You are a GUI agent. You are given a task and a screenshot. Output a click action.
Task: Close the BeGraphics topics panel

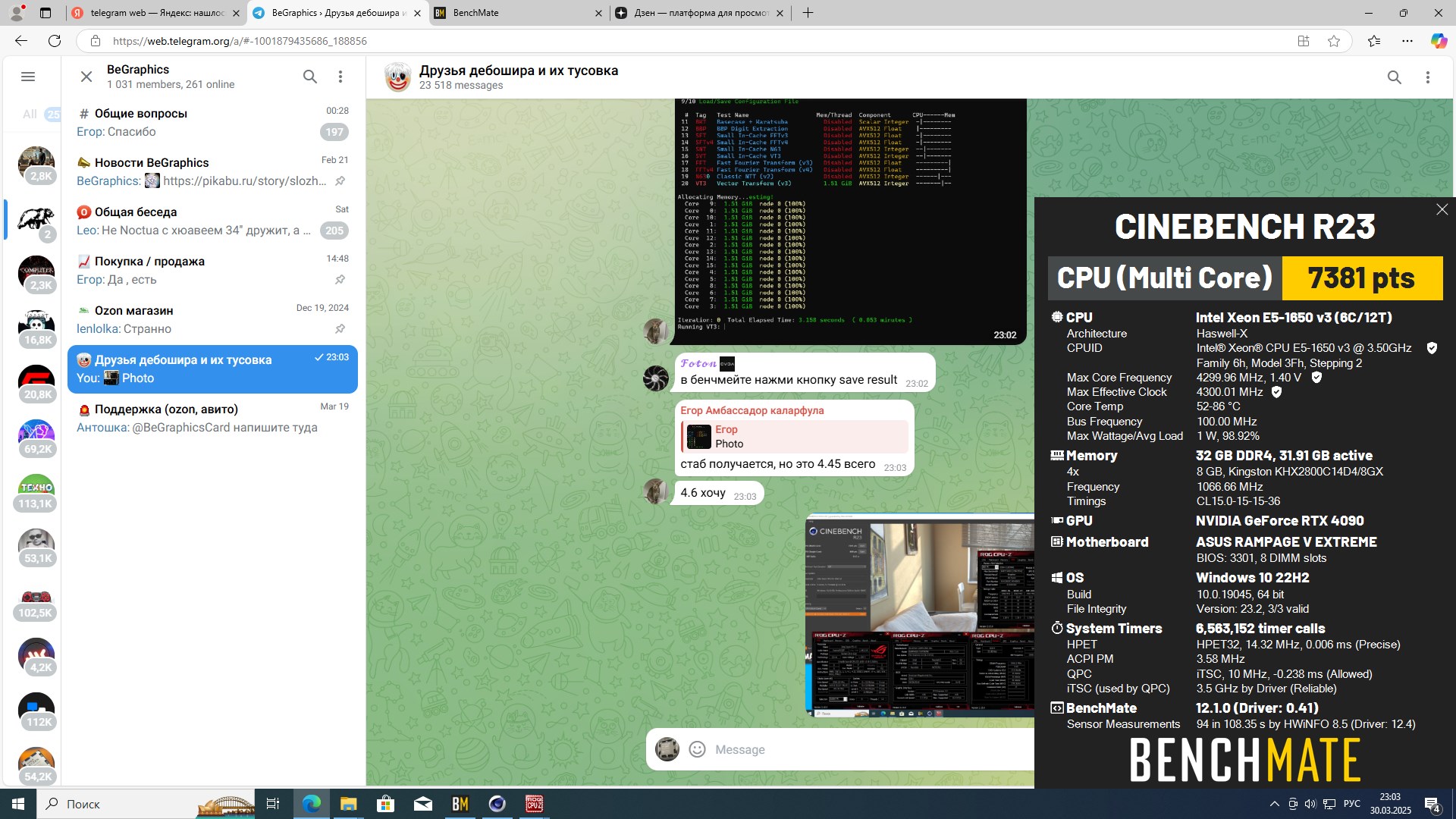click(x=86, y=77)
